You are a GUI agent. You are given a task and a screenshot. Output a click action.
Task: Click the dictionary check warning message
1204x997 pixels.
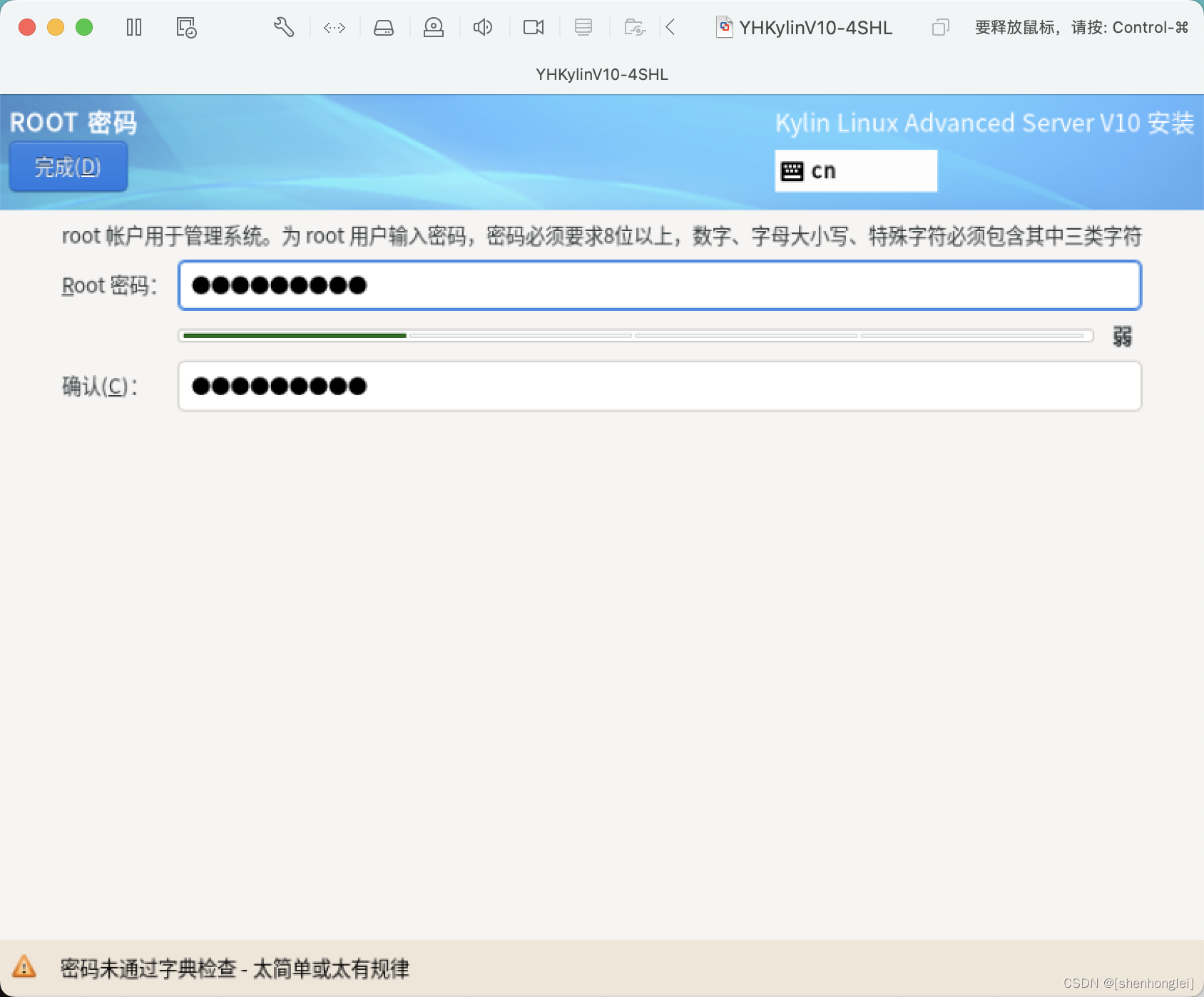(235, 968)
